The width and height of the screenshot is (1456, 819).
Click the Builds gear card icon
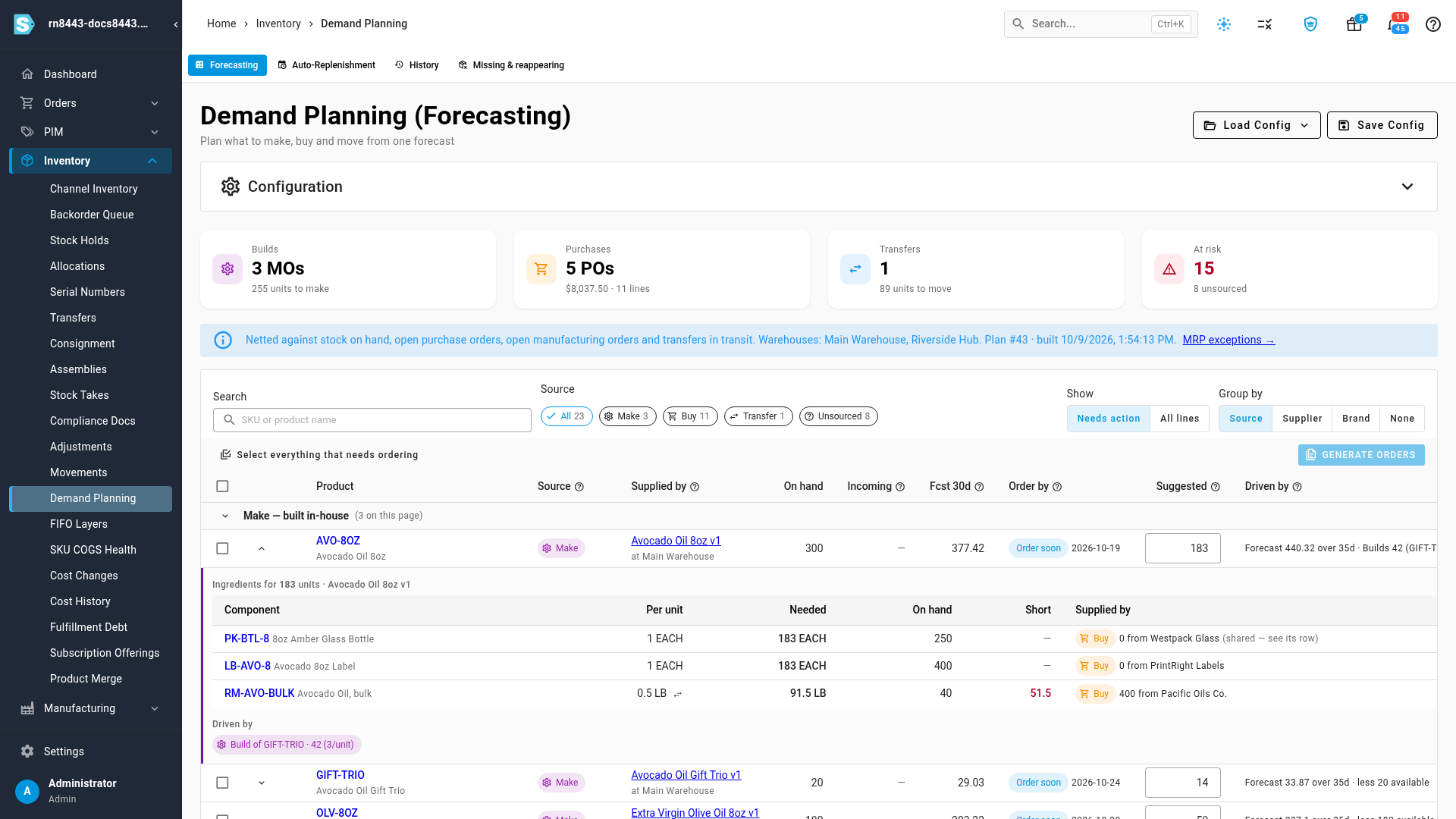pyautogui.click(x=227, y=269)
